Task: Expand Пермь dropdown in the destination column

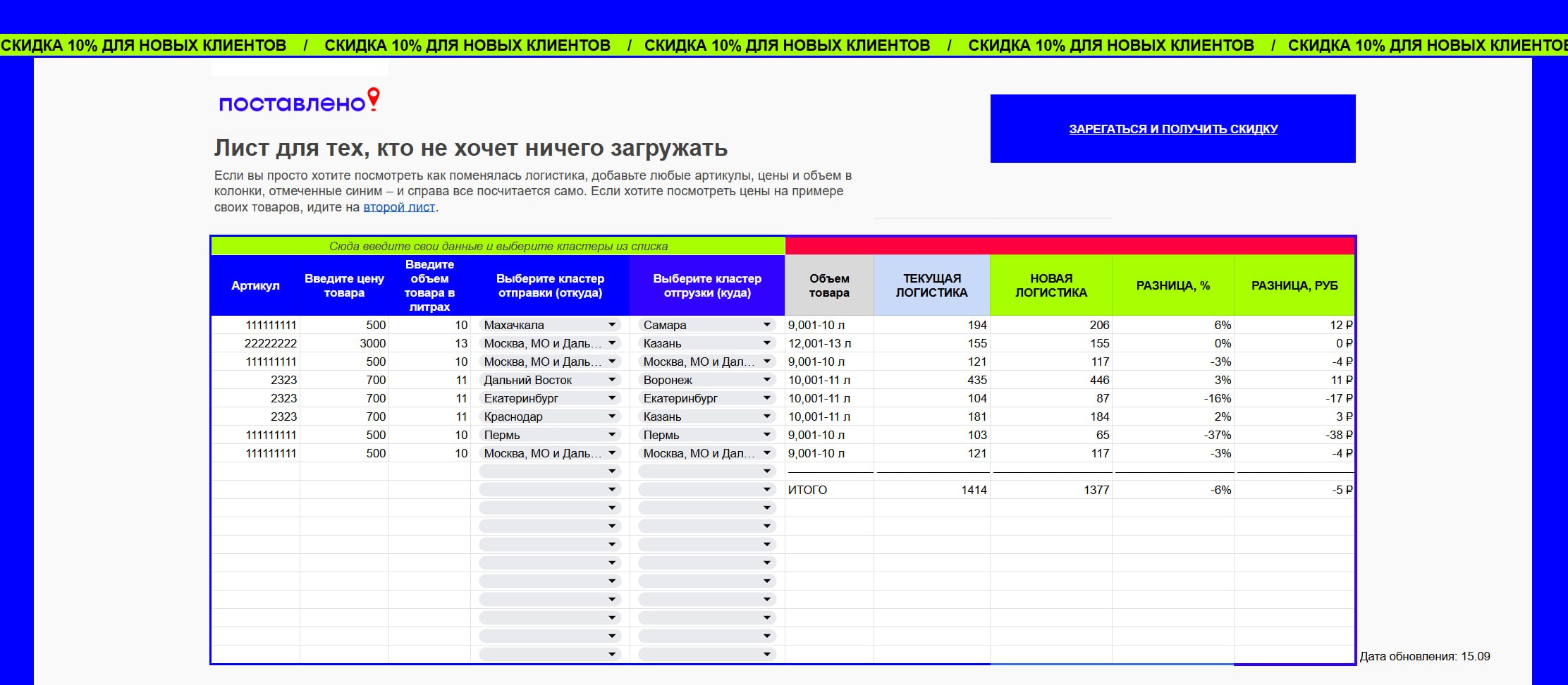Action: [x=707, y=435]
